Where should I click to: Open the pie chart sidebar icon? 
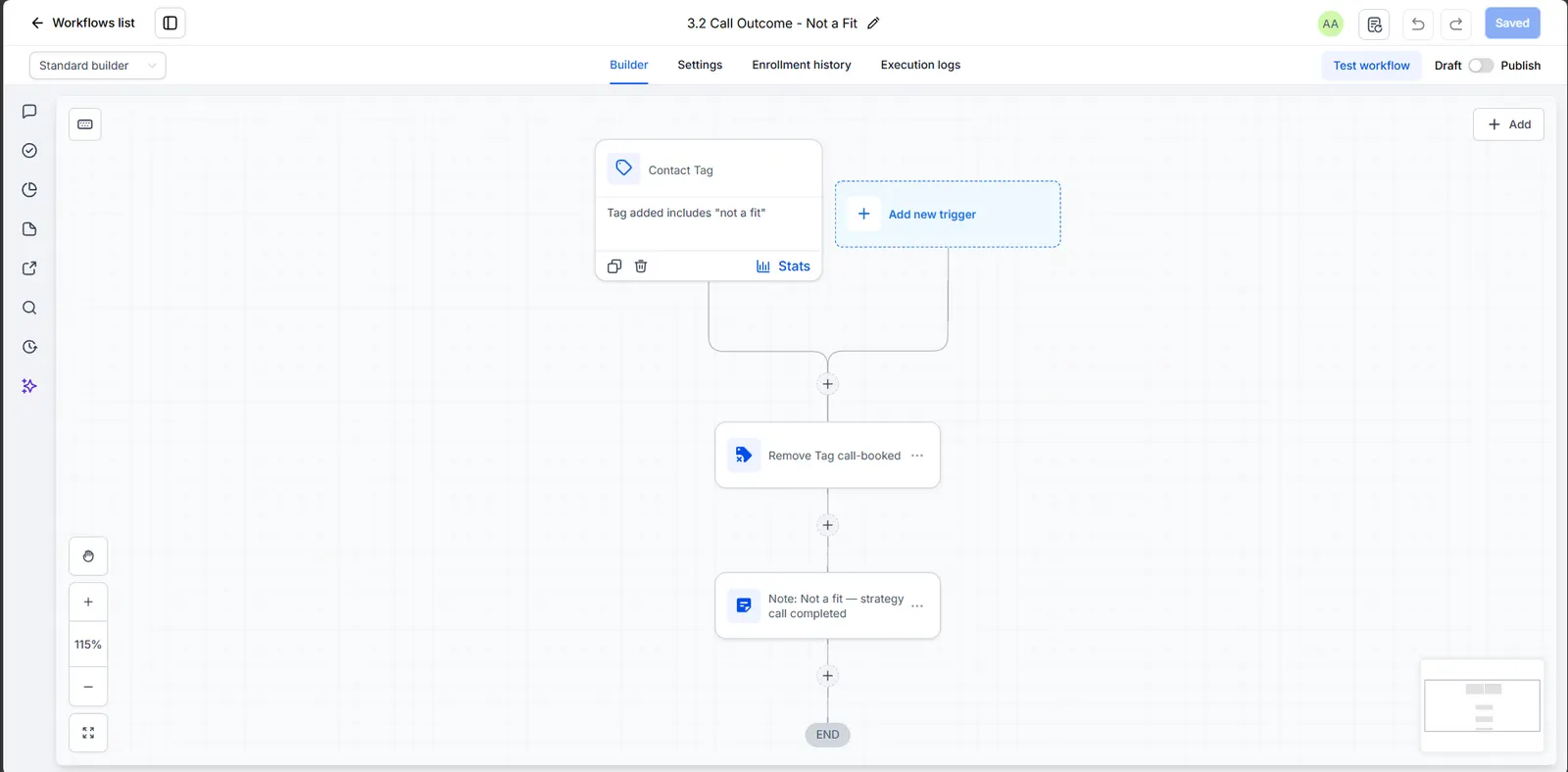click(x=29, y=190)
